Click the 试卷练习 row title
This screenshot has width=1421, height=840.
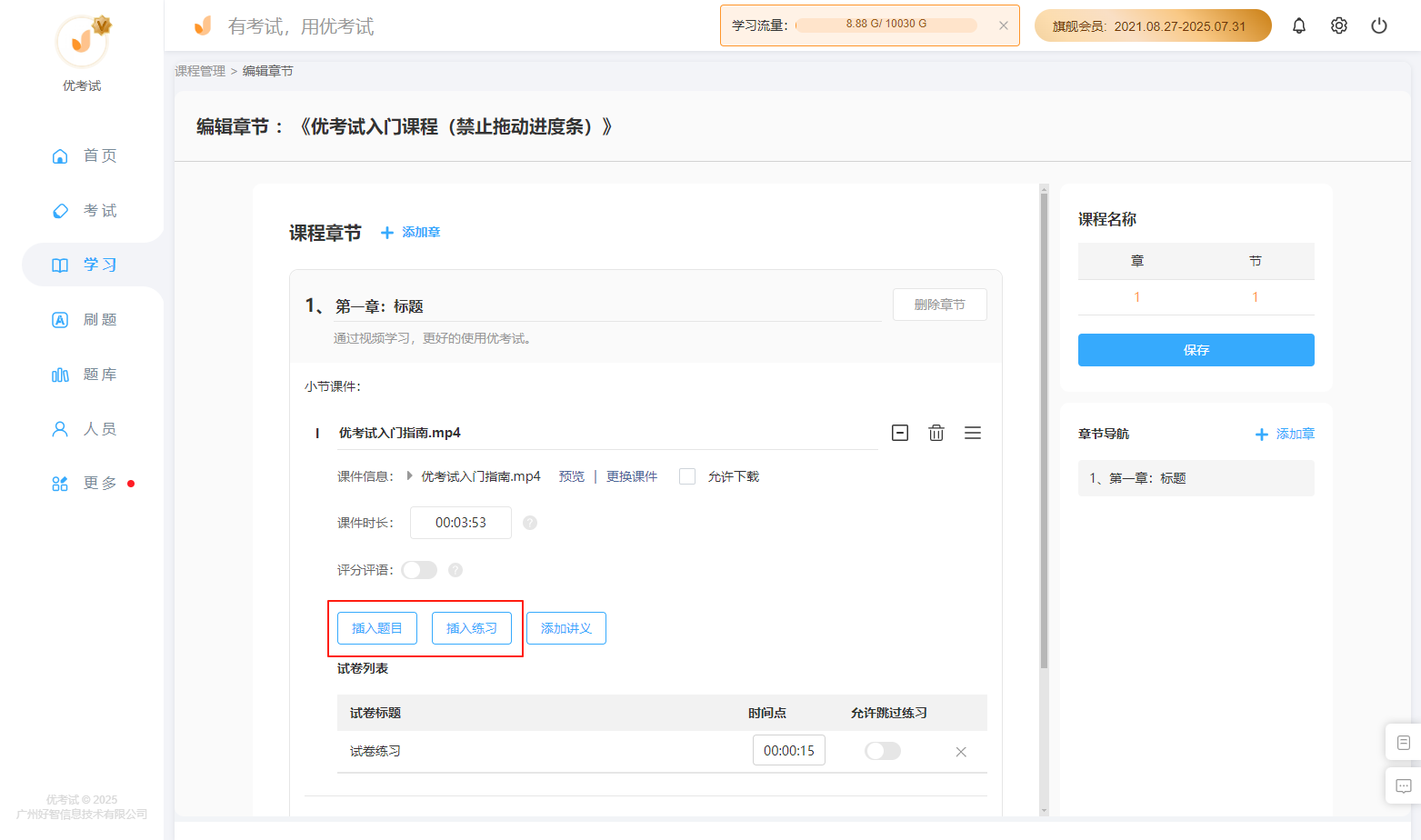tap(375, 751)
